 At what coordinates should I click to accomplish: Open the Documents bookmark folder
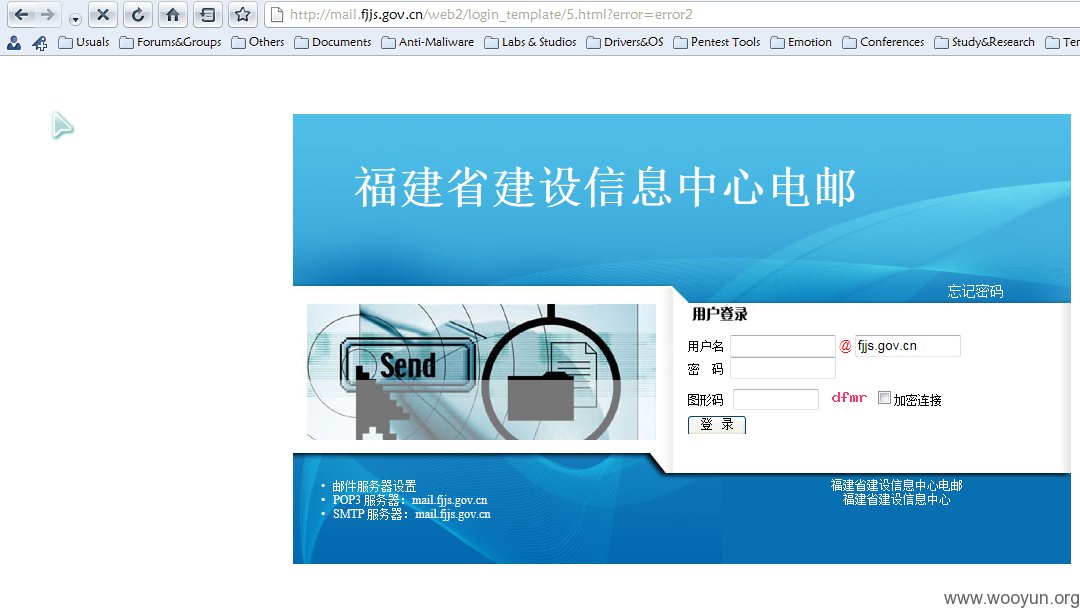pyautogui.click(x=333, y=42)
